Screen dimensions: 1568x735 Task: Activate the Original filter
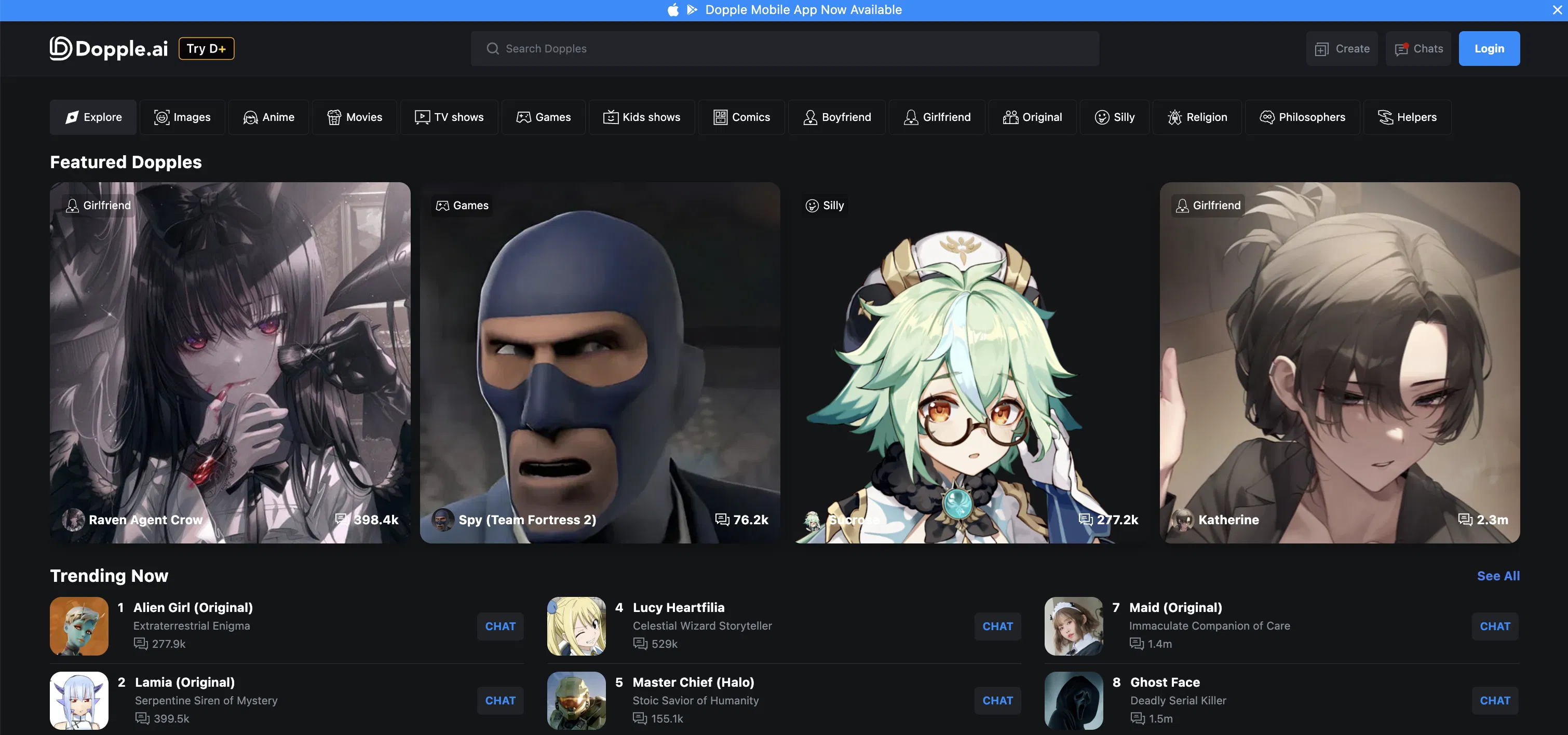click(1032, 117)
